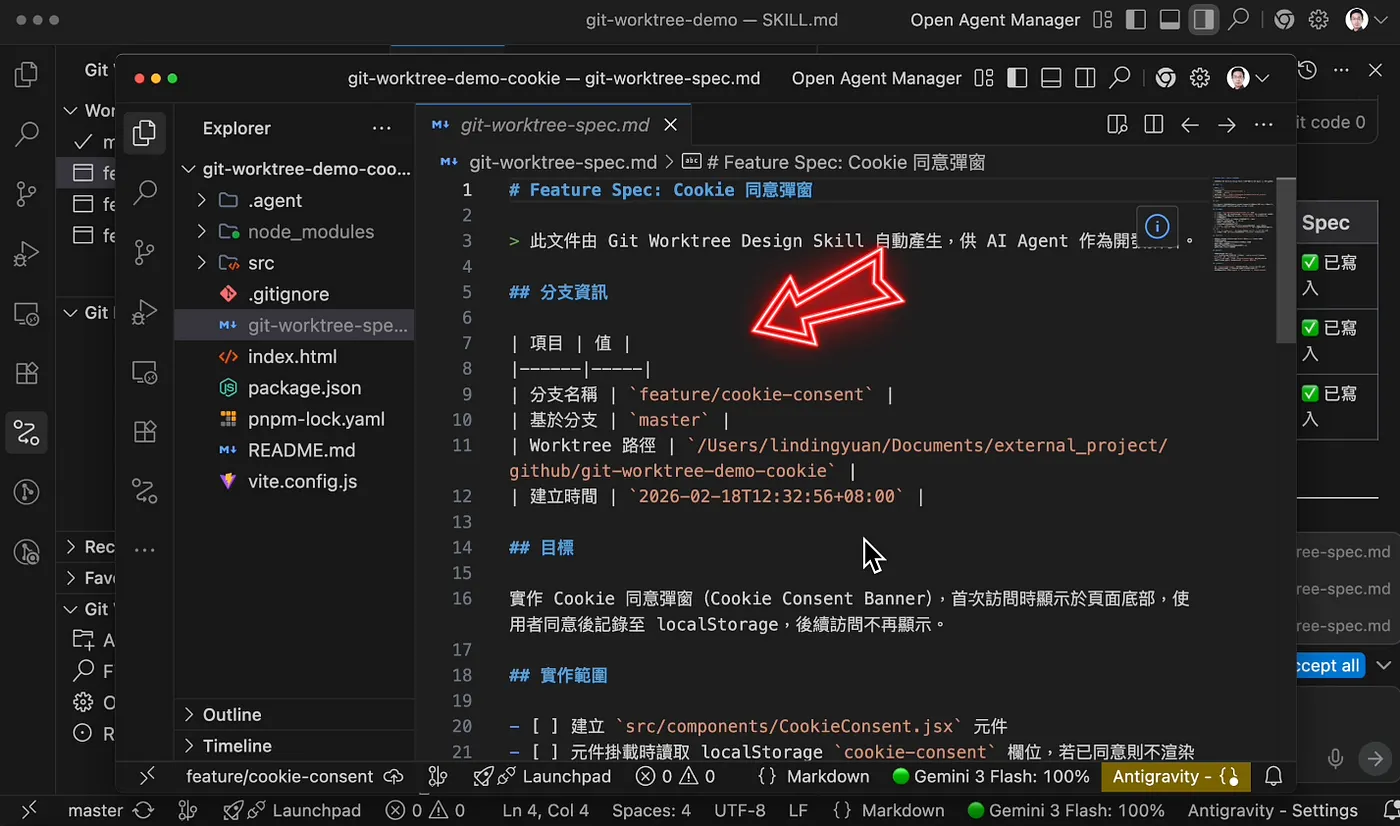Open editor toolbar more actions menu
Image resolution: width=1400 pixels, height=826 pixels.
coord(1264,125)
